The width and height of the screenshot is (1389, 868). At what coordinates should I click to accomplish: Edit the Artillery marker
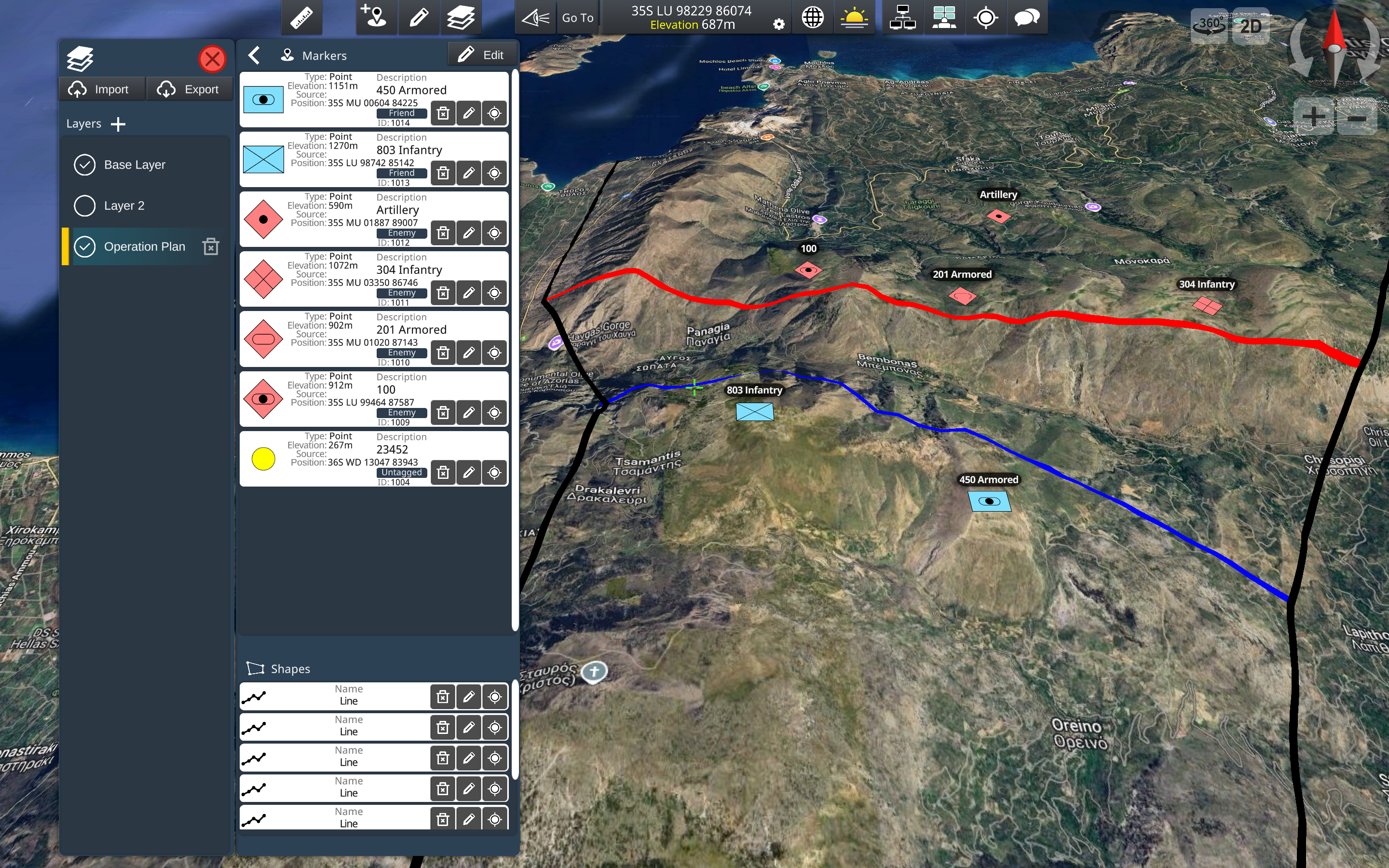(x=468, y=233)
